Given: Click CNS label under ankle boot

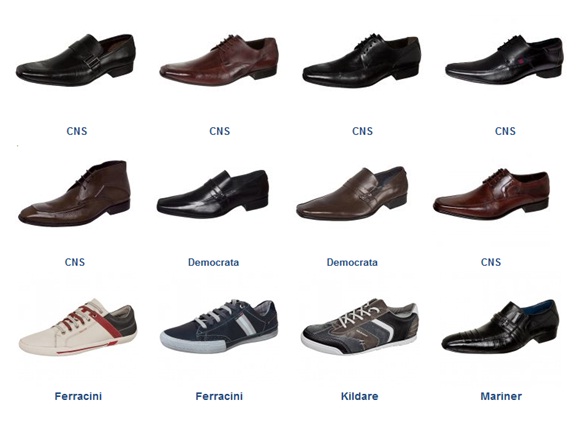Looking at the screenshot, I should coord(75,262).
